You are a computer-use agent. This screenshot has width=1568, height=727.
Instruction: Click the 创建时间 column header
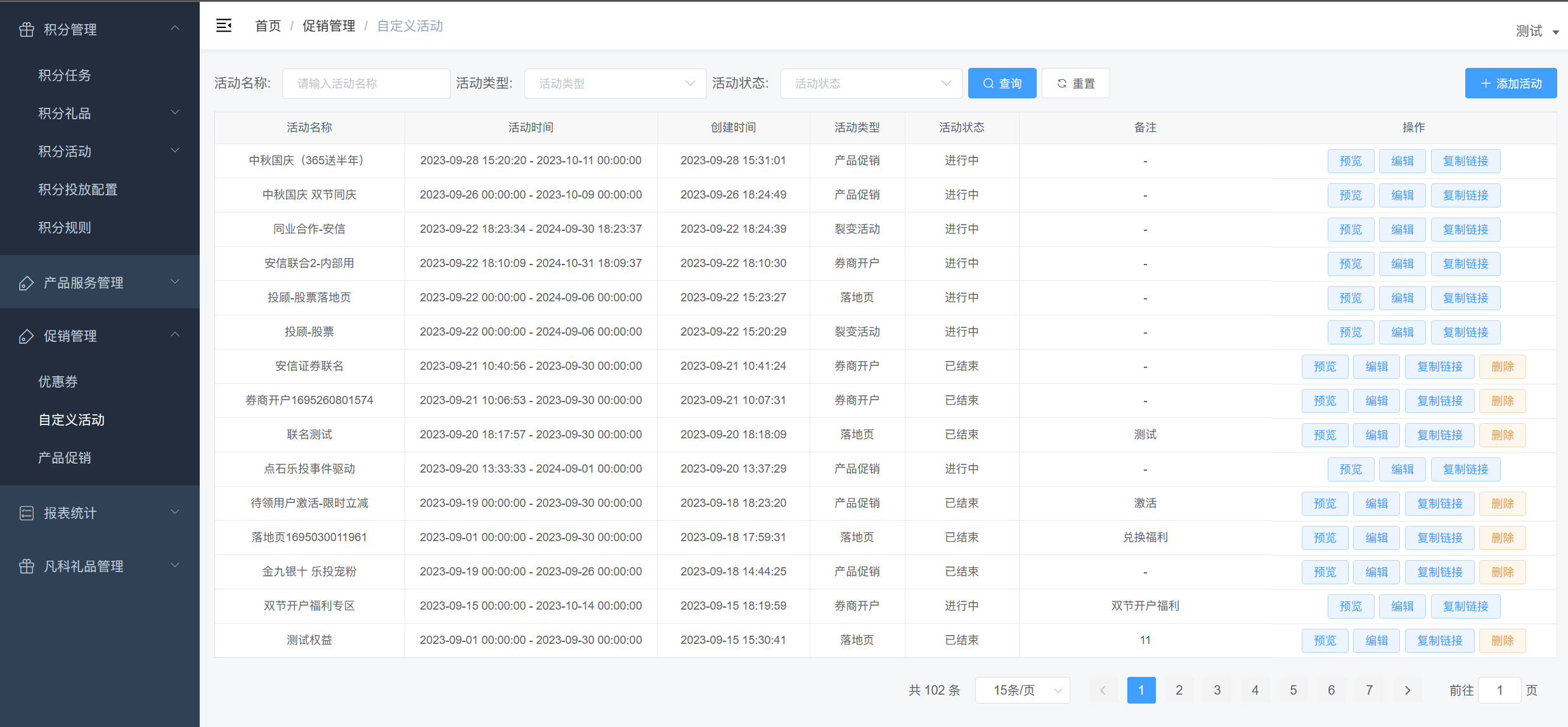pos(734,128)
